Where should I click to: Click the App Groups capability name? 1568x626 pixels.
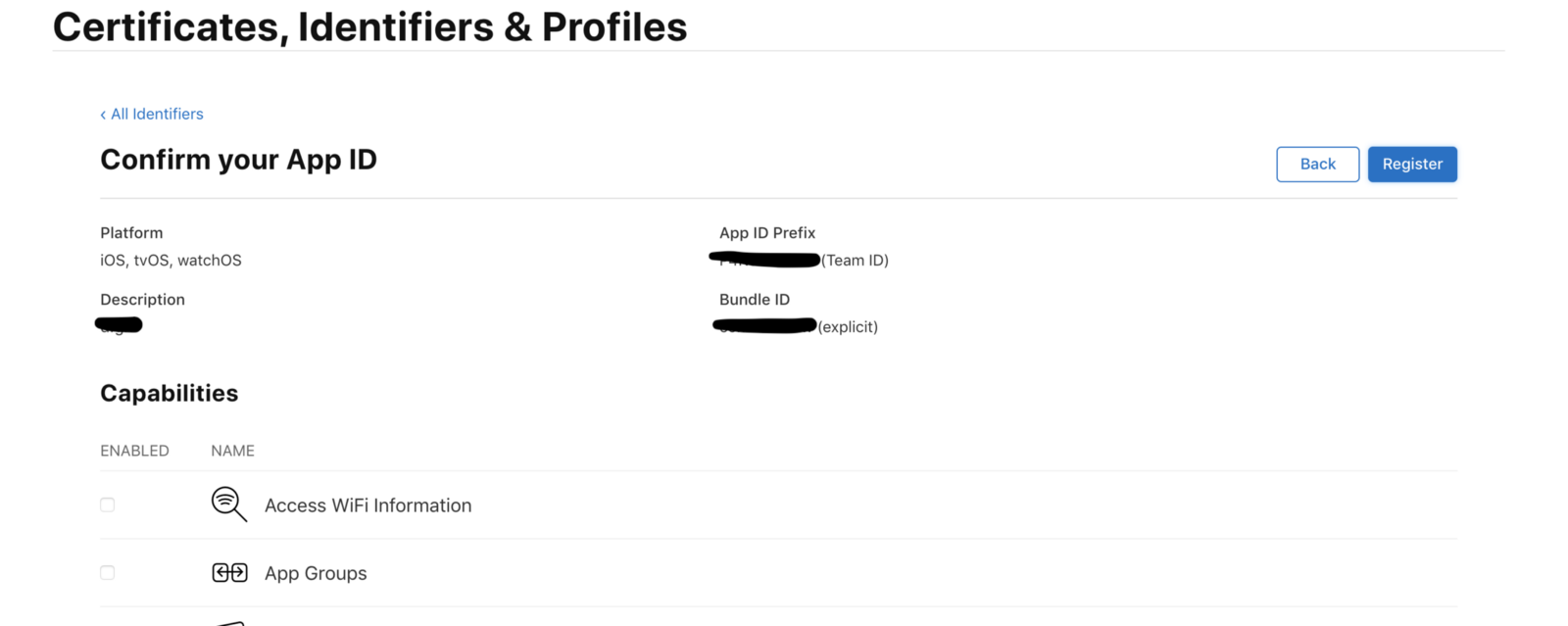tap(316, 573)
